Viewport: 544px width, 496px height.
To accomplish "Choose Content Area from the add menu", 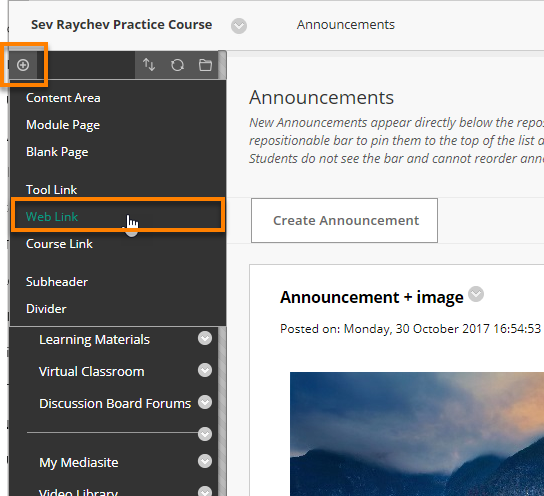I will pos(63,98).
